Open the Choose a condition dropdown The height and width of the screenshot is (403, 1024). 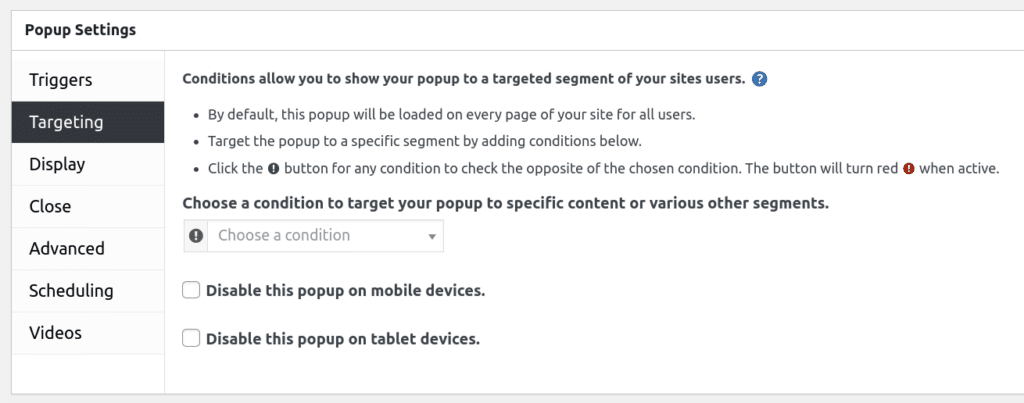325,236
